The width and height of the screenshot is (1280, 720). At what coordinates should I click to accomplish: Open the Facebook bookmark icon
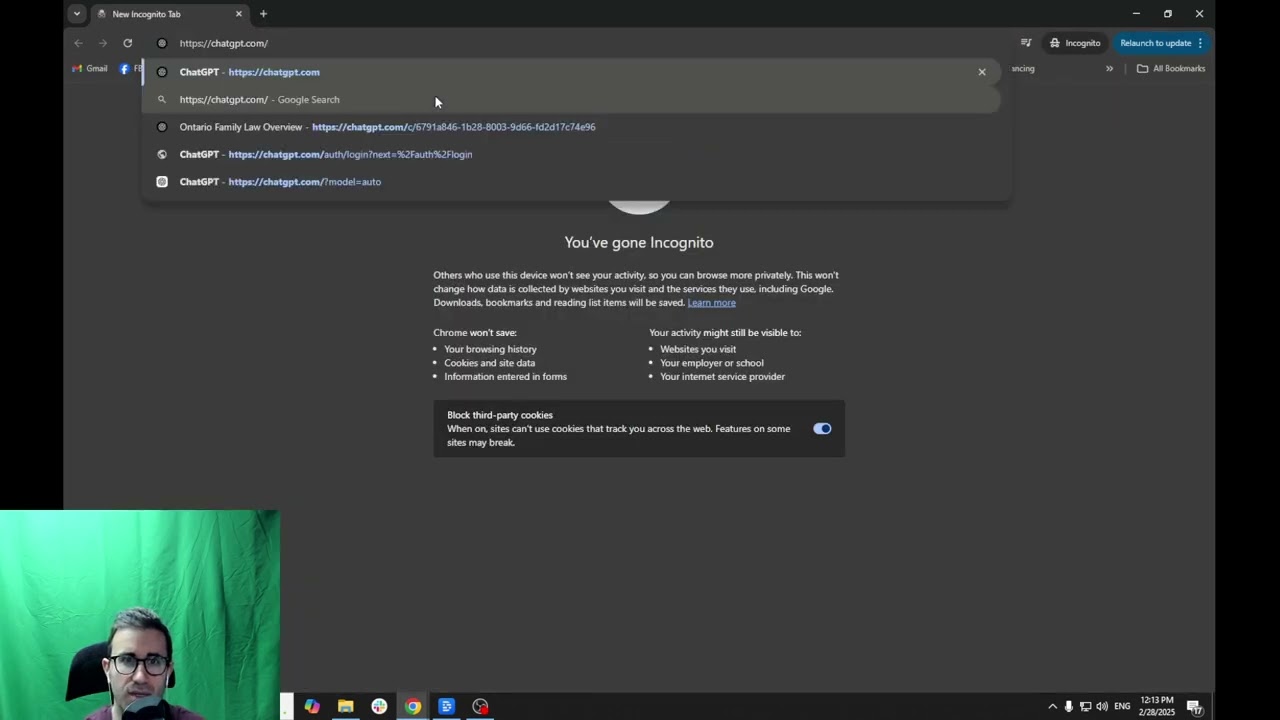coord(125,69)
